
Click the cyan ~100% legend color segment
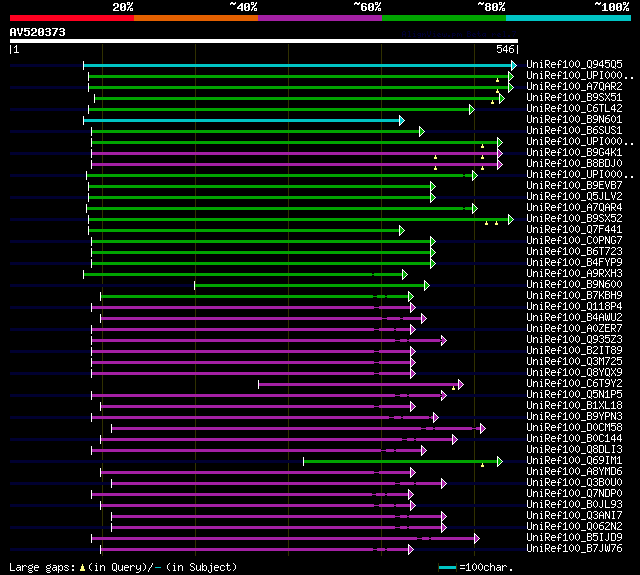pos(569,18)
